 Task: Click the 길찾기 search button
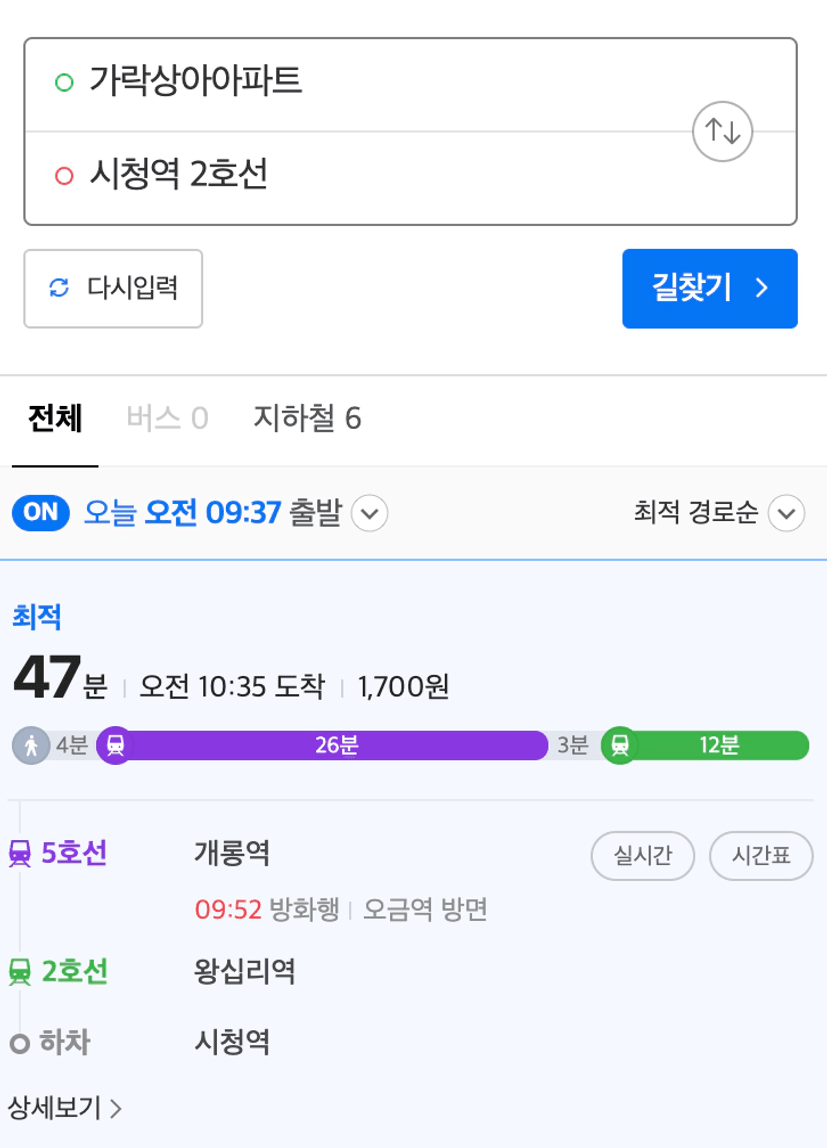tap(710, 288)
